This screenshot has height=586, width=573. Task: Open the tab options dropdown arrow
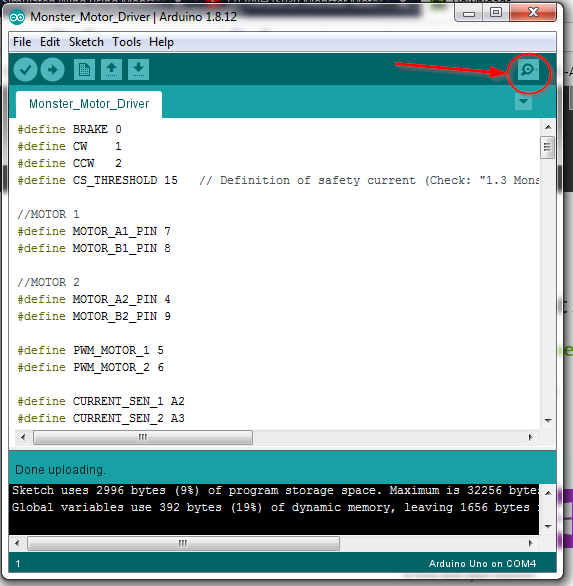(523, 102)
